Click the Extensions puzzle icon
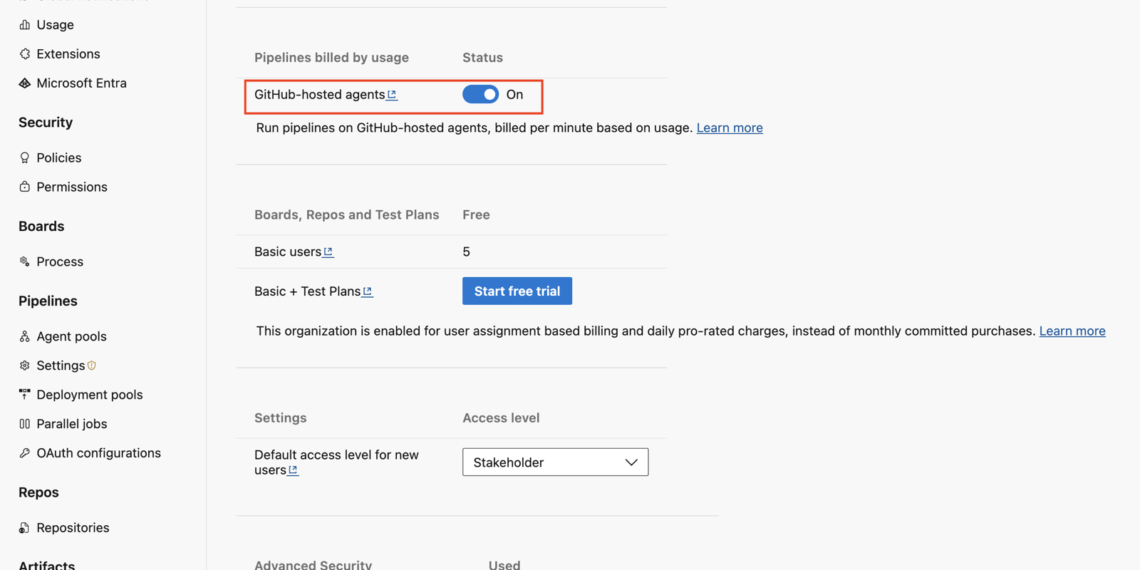The image size is (1140, 570). pyautogui.click(x=25, y=54)
